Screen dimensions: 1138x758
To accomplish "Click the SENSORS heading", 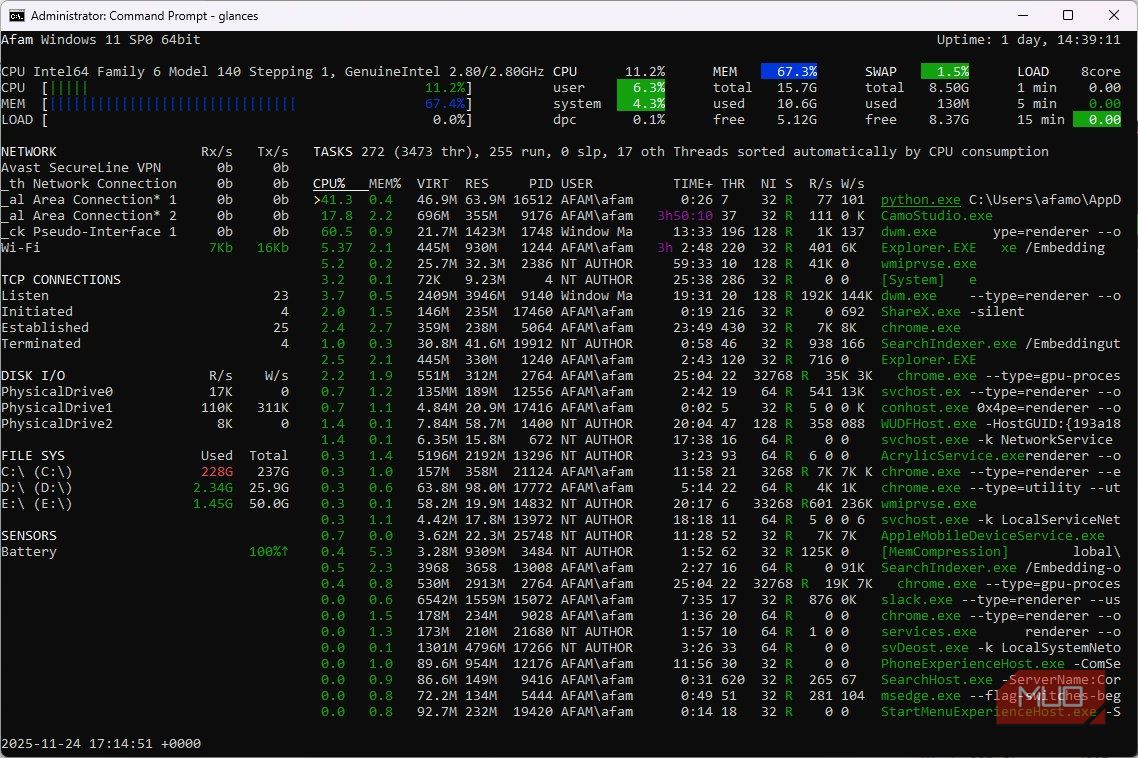I will coord(28,535).
